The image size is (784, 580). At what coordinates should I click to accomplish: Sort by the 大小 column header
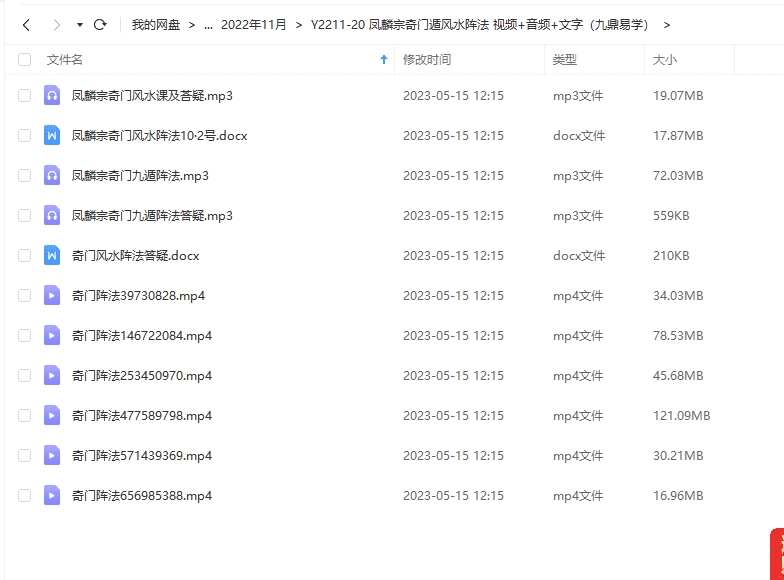pyautogui.click(x=665, y=60)
